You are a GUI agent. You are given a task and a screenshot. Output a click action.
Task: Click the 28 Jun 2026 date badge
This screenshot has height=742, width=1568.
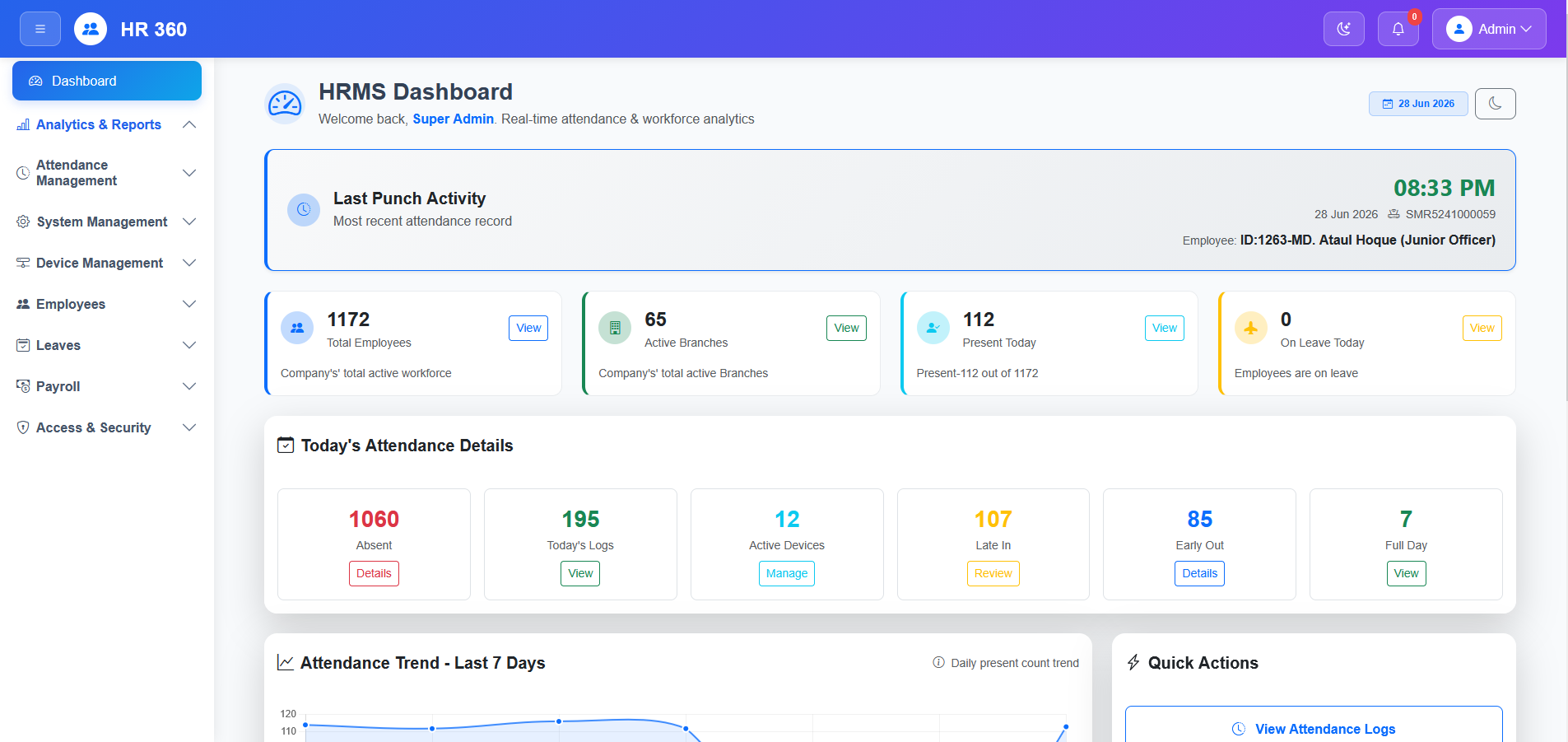click(x=1418, y=104)
